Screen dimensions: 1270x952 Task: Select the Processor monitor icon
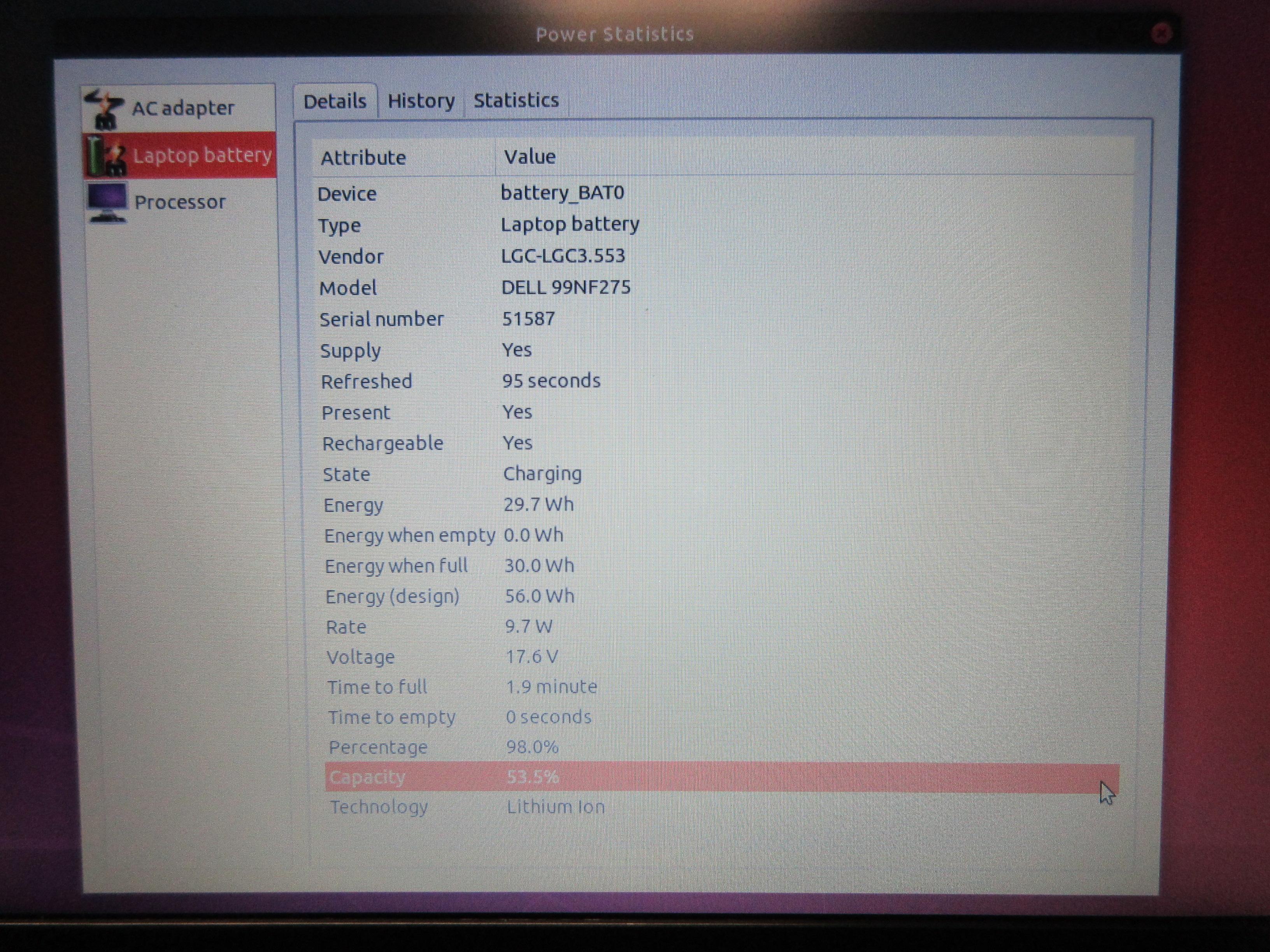click(x=107, y=203)
